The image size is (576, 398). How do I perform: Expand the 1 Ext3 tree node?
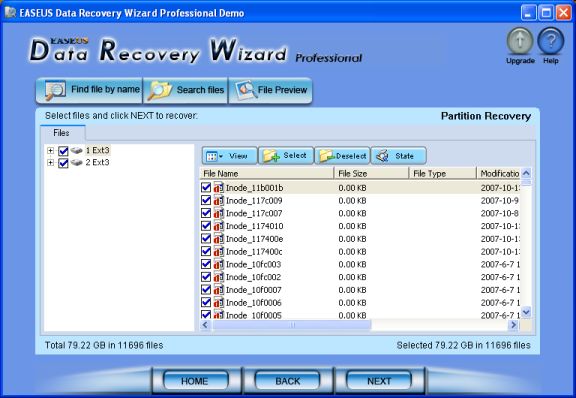[x=51, y=151]
